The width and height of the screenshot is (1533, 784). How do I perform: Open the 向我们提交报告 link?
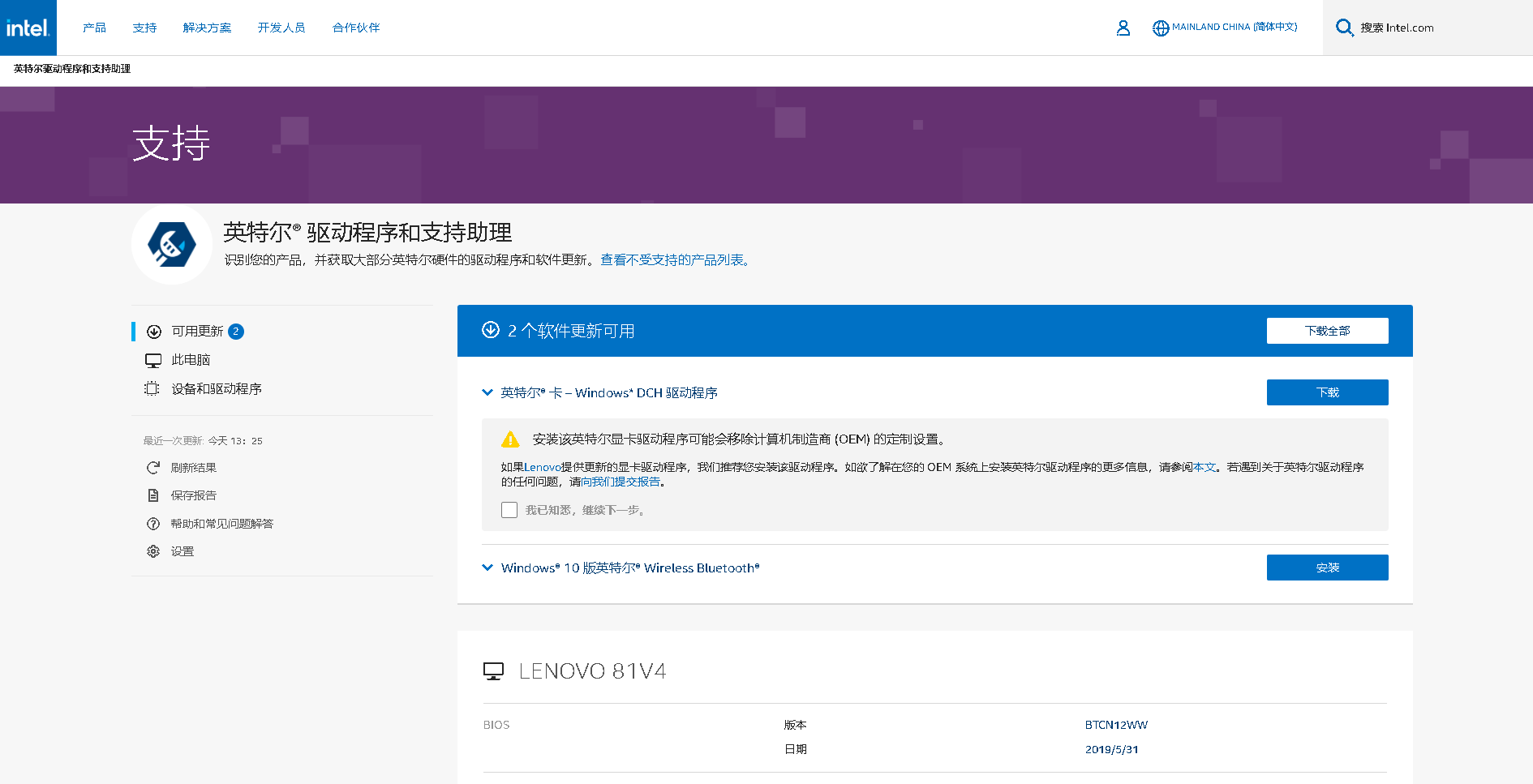(x=620, y=482)
